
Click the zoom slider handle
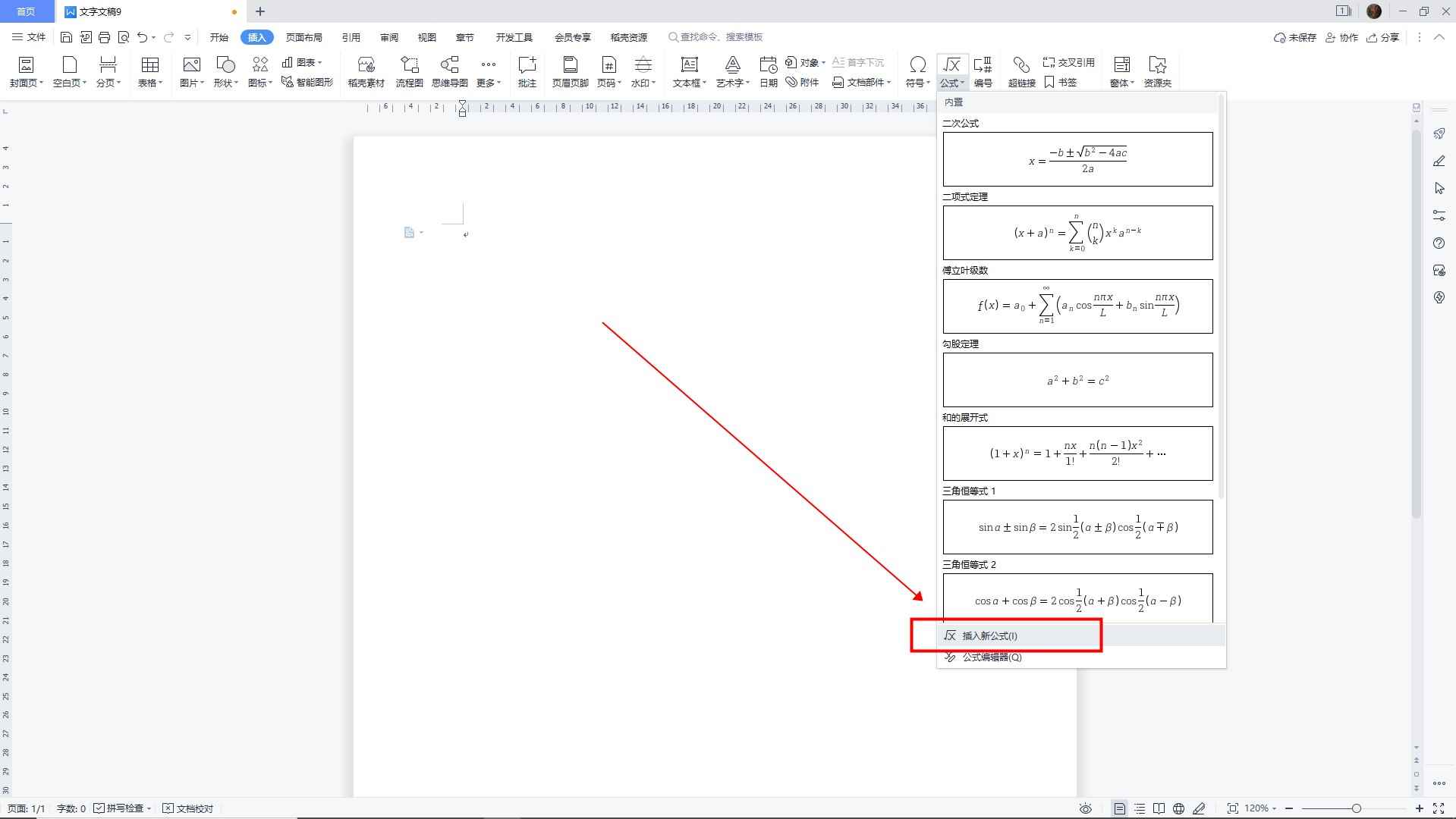click(x=1357, y=808)
